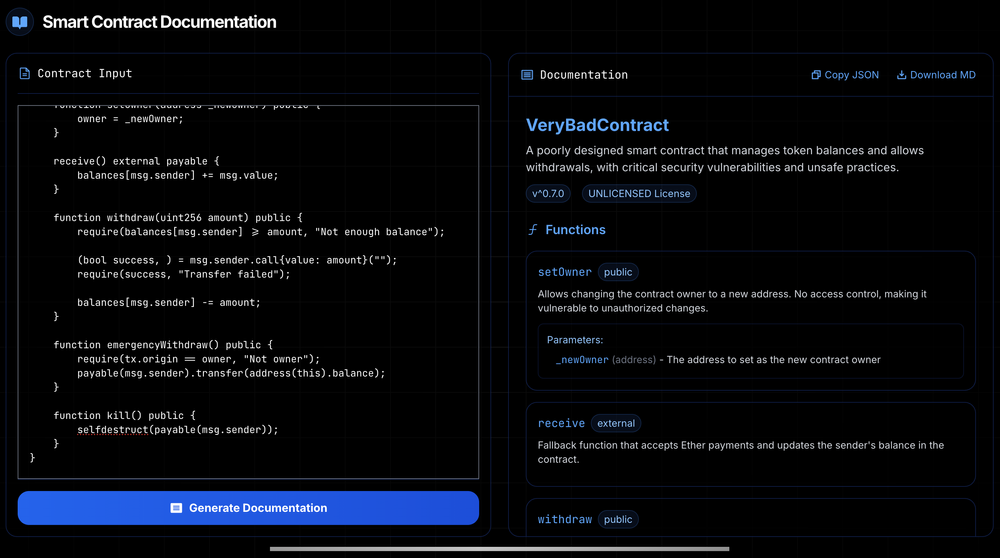This screenshot has height=558, width=1000.
Task: Click the 'balances[msg.sender] -= amount;' line
Action: click(169, 303)
